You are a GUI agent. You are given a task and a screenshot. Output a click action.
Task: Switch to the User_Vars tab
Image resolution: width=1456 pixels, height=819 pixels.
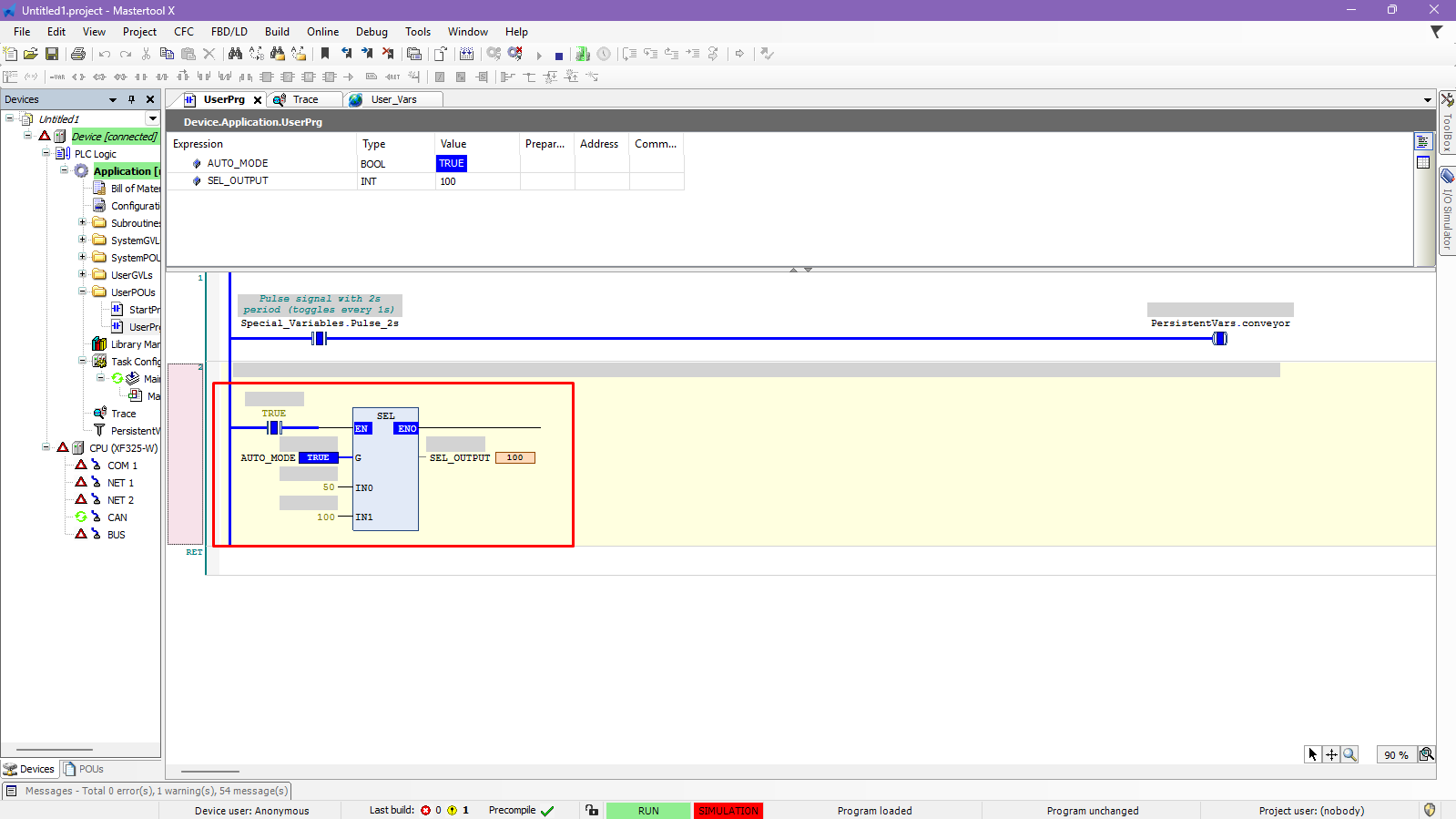point(393,99)
